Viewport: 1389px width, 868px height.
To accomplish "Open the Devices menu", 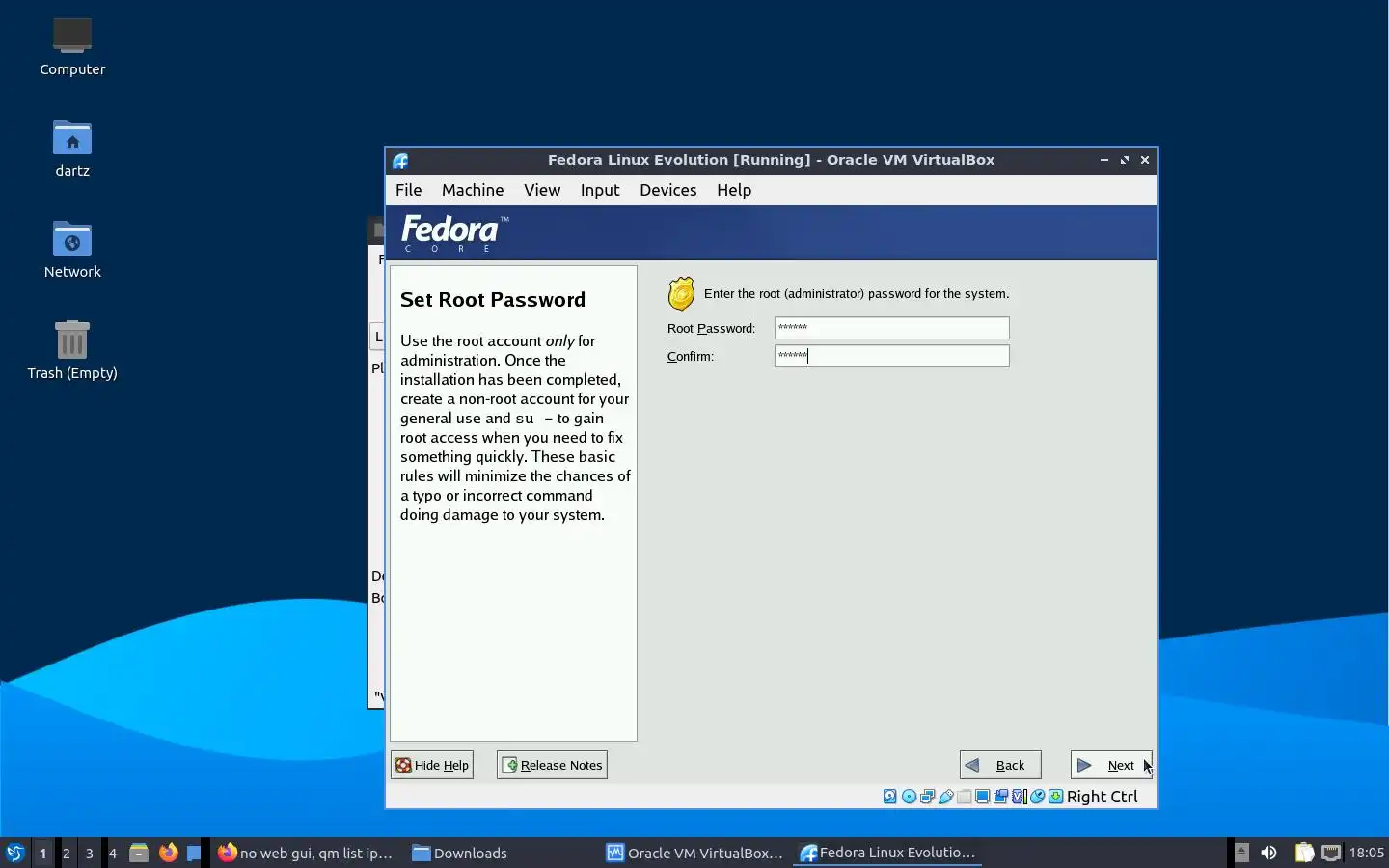I will [x=667, y=190].
